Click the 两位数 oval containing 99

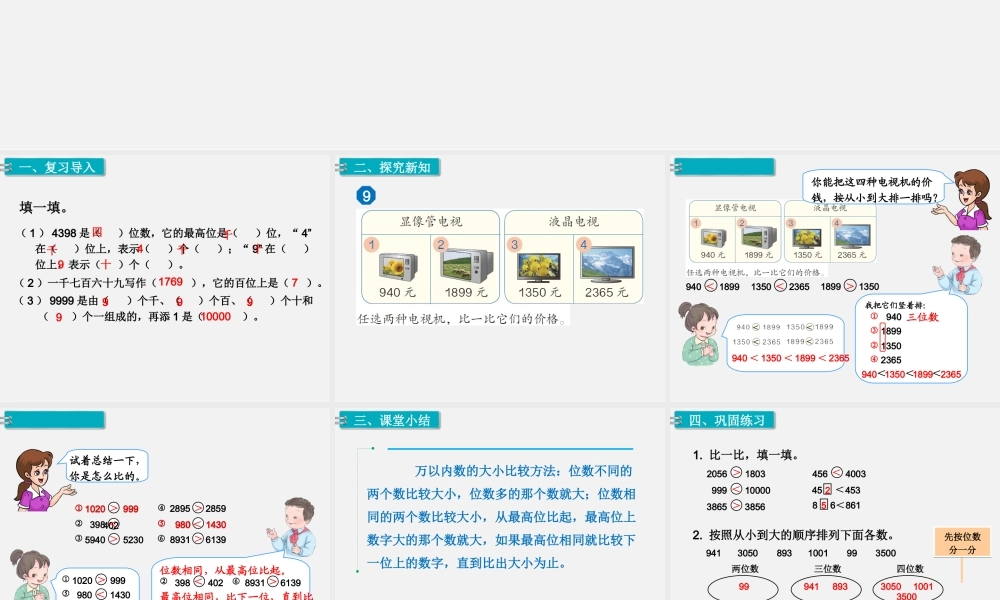pos(743,588)
